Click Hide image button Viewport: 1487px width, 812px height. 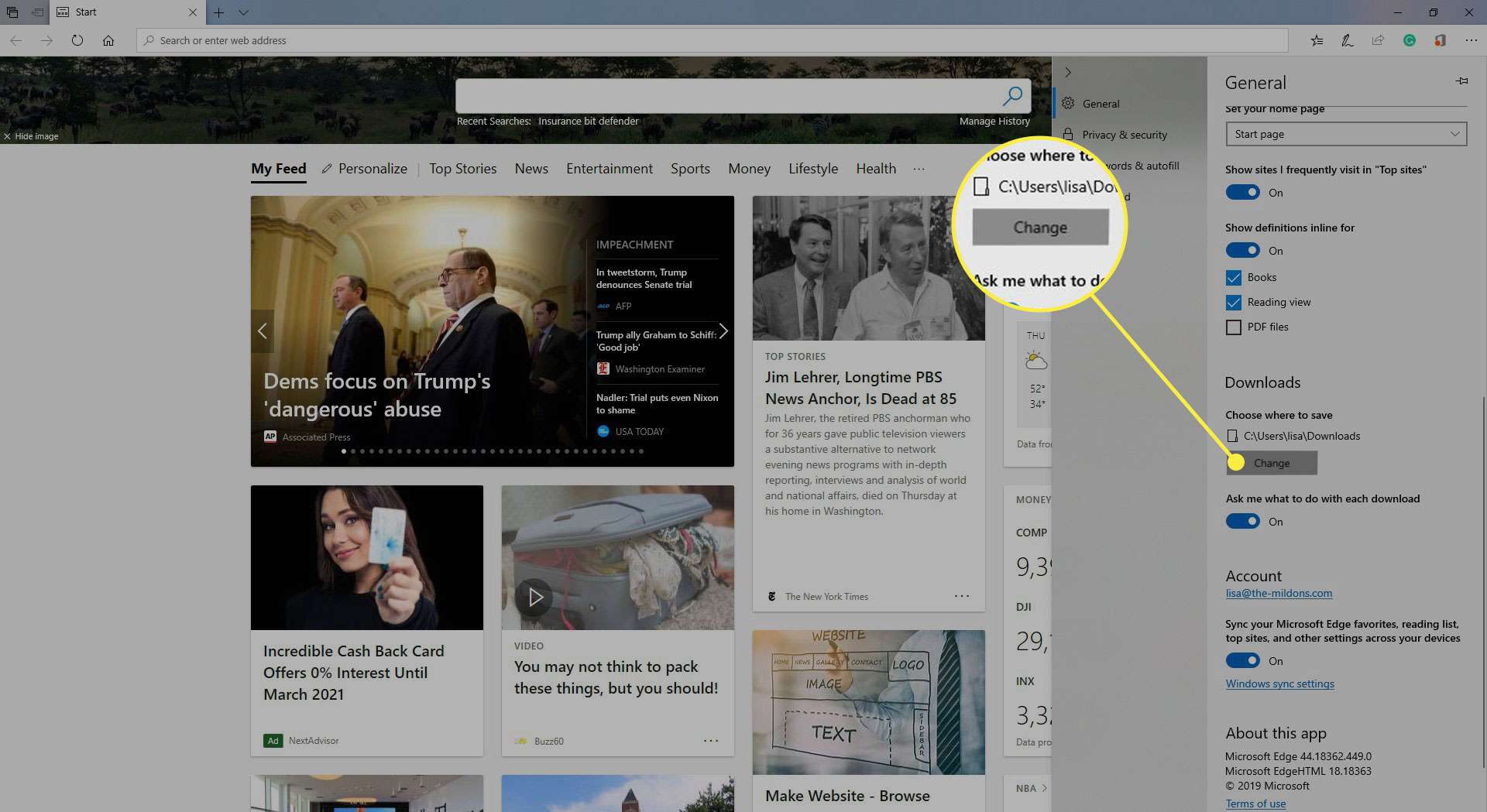pos(31,136)
